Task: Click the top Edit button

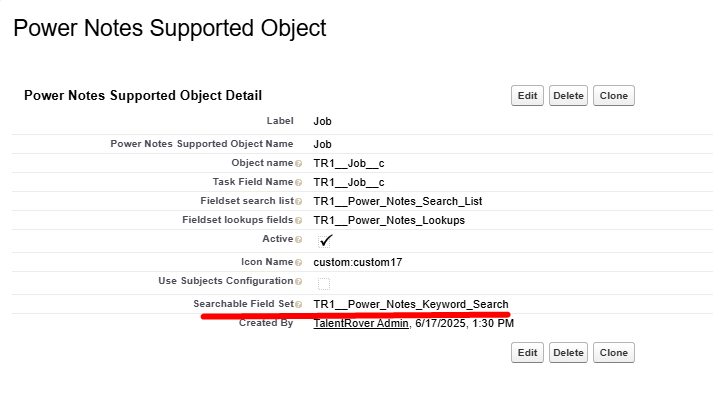Action: pos(527,96)
